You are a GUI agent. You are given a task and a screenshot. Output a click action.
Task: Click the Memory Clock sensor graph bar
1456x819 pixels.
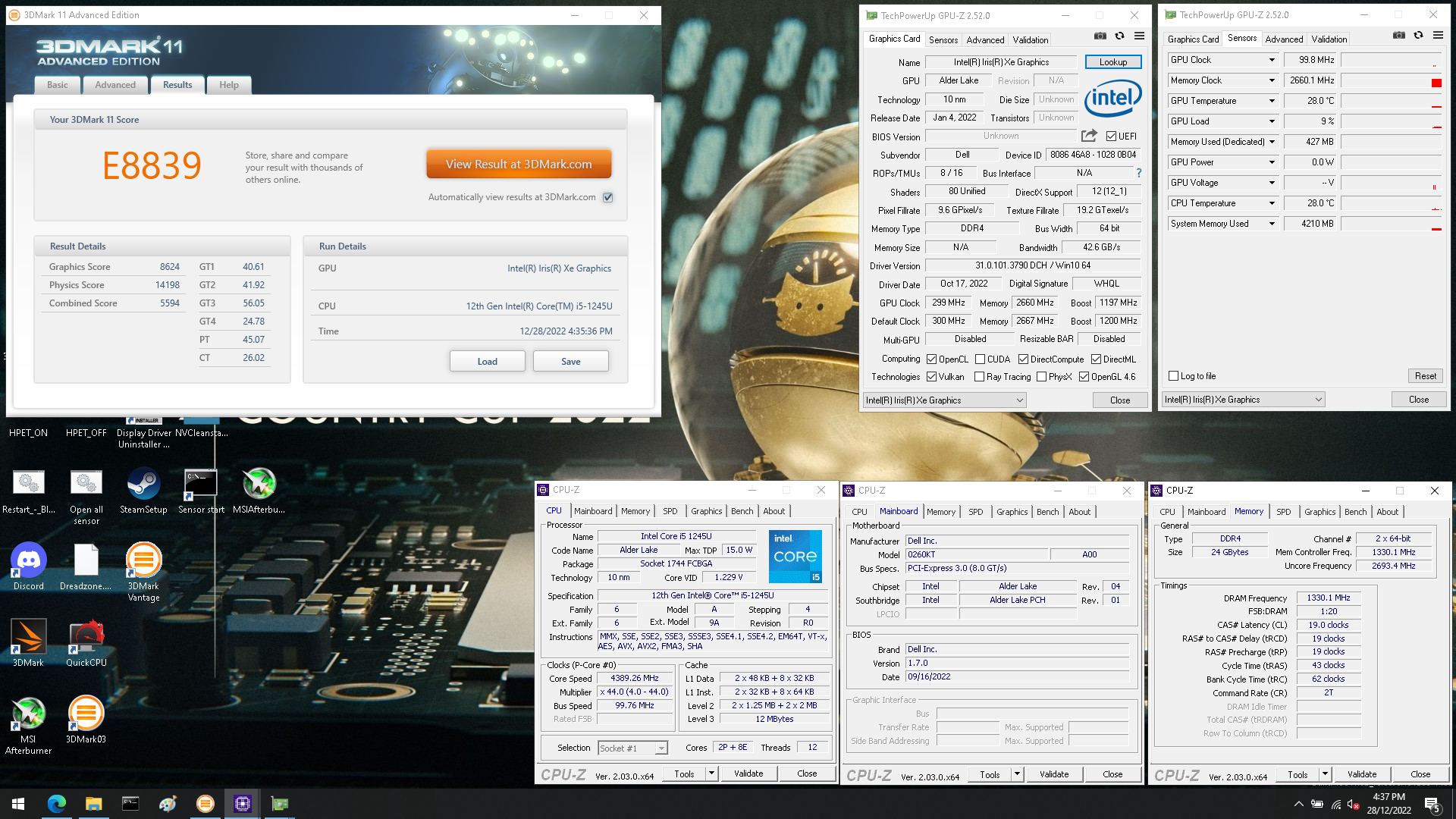pos(1391,80)
